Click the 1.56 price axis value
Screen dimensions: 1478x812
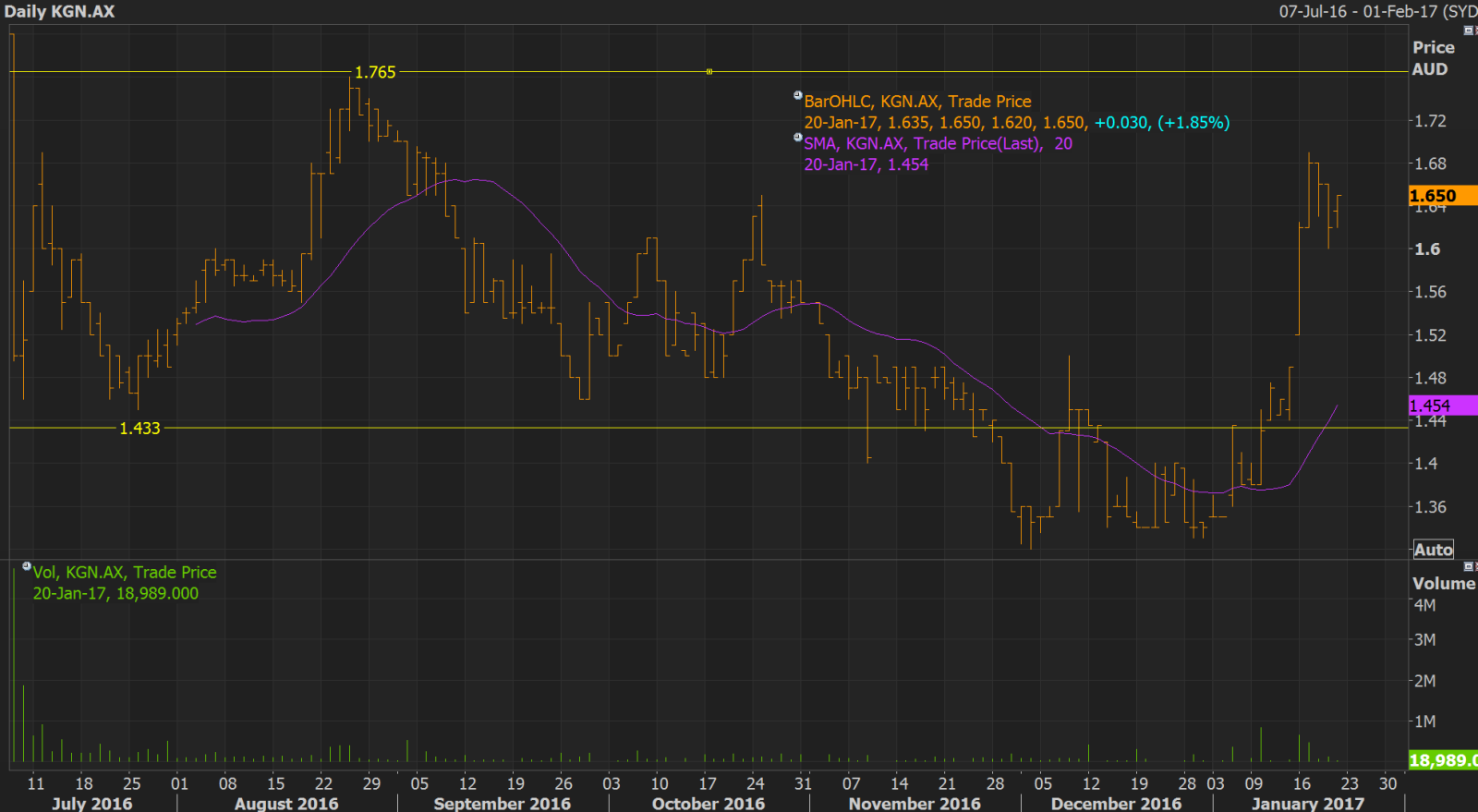[1431, 292]
